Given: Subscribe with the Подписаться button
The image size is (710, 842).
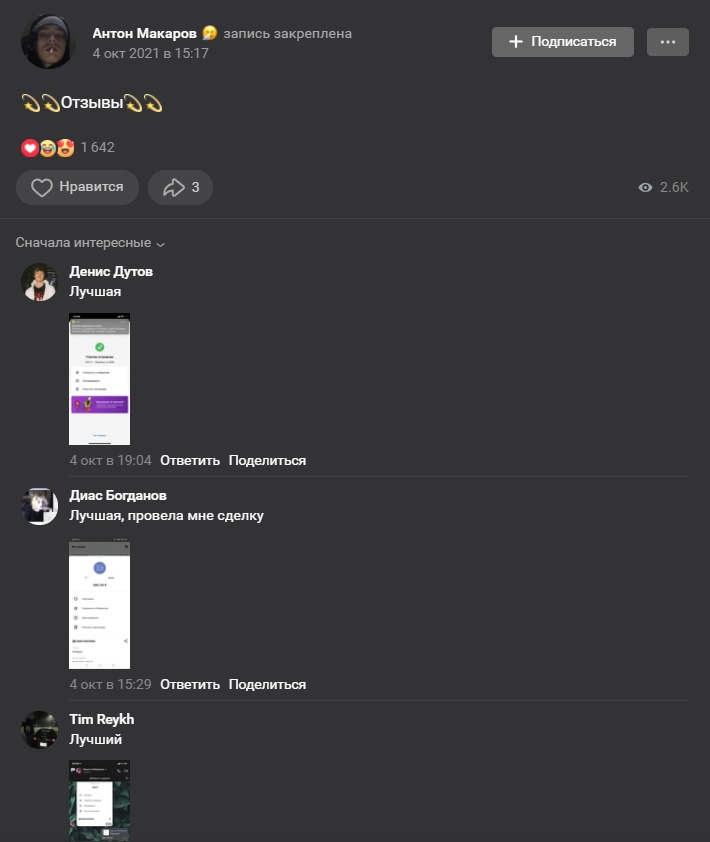Looking at the screenshot, I should (563, 42).
